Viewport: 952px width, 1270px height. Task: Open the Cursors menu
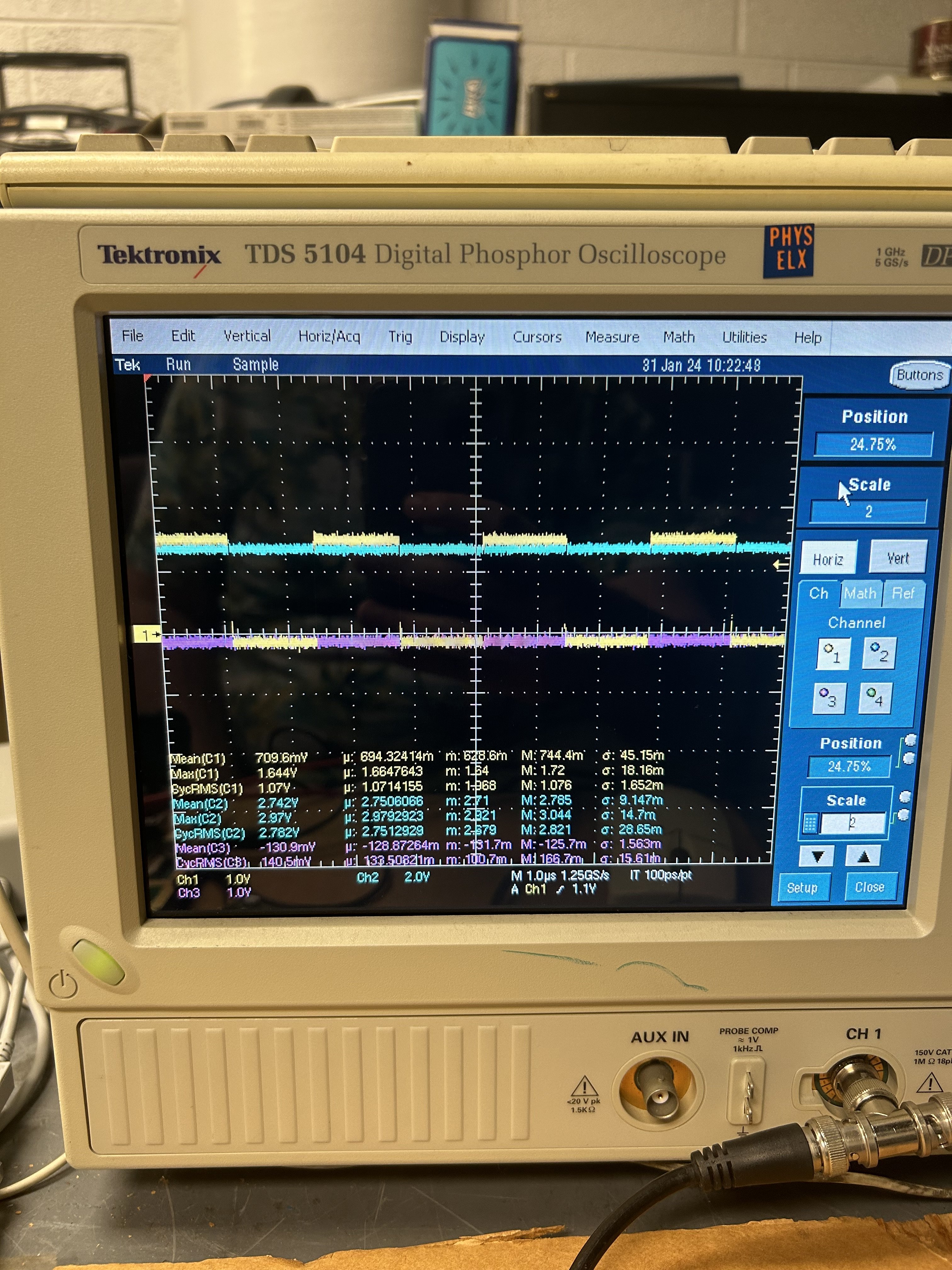click(537, 337)
